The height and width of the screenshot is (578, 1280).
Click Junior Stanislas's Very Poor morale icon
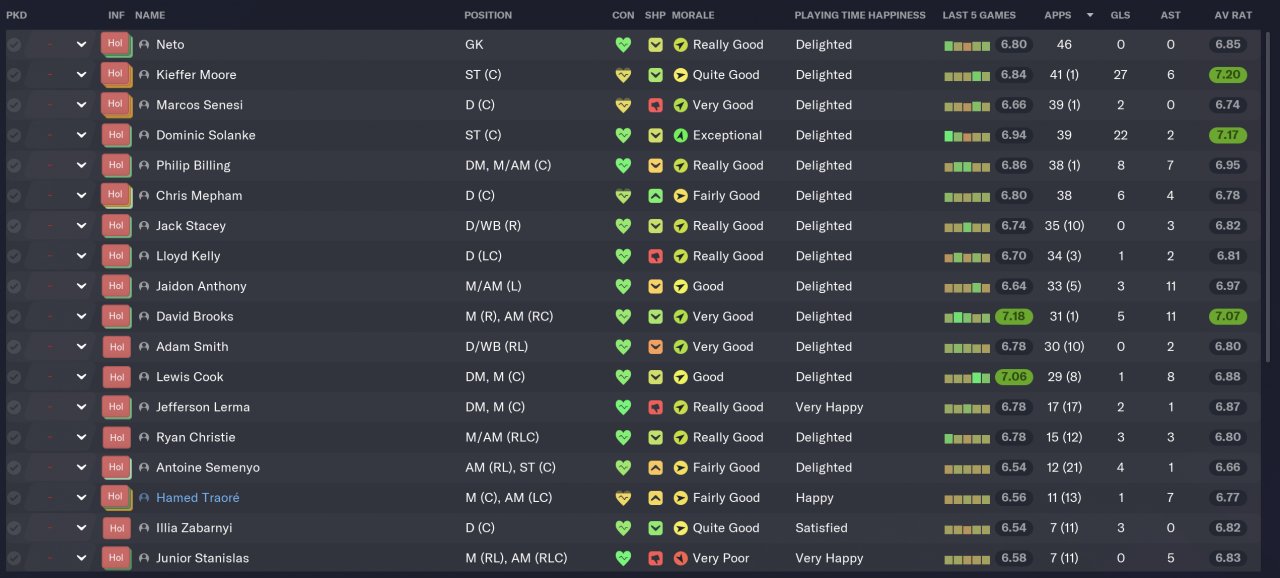681,558
